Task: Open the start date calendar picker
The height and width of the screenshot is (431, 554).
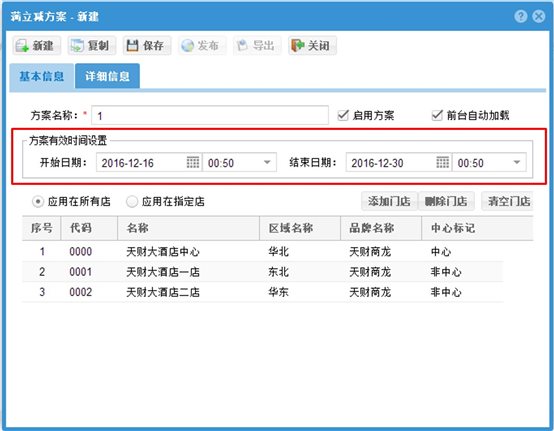Action: click(x=193, y=163)
